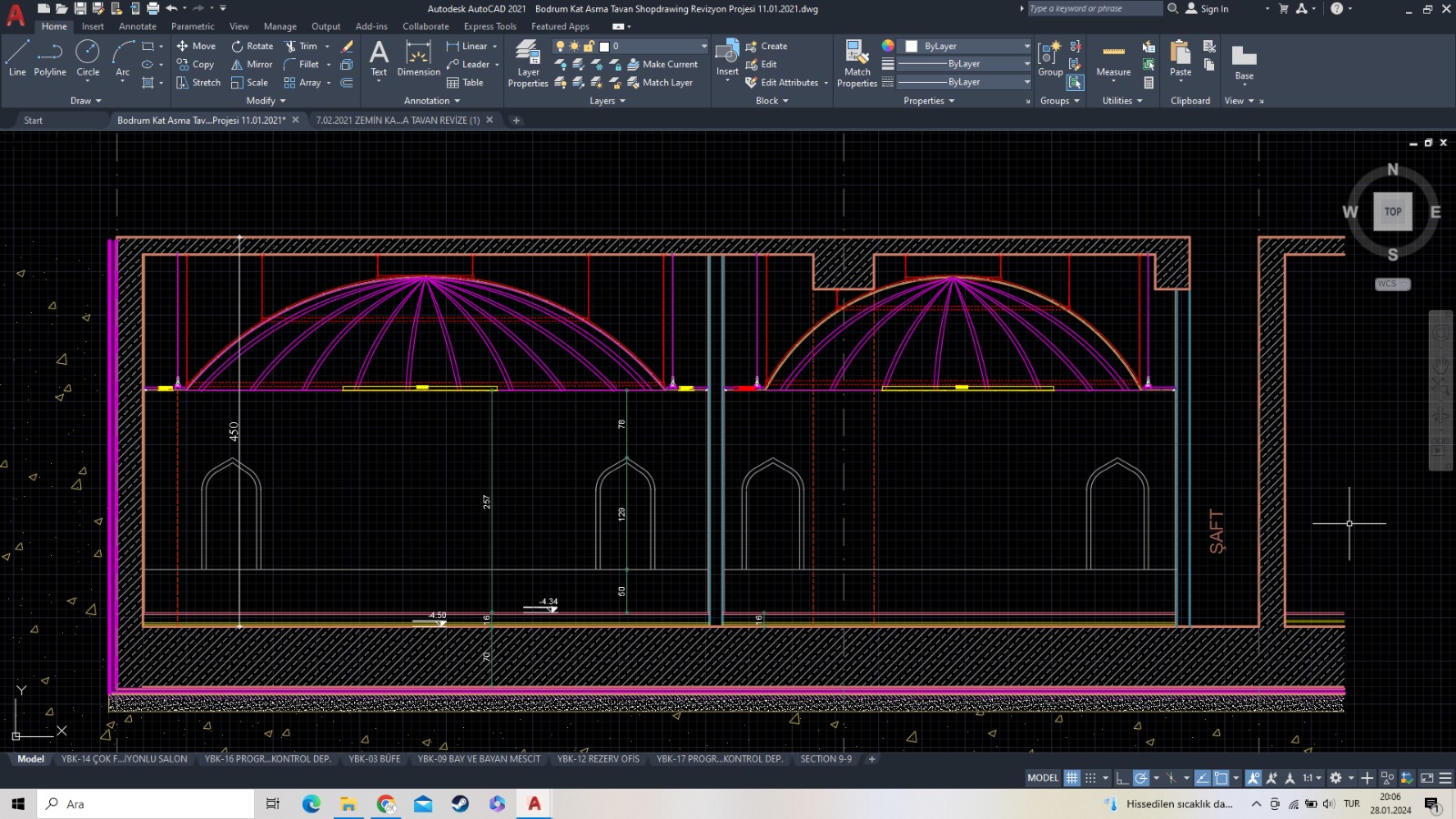The width and height of the screenshot is (1456, 819).
Task: Click the Mirror tool in Modify
Action: pos(251,65)
